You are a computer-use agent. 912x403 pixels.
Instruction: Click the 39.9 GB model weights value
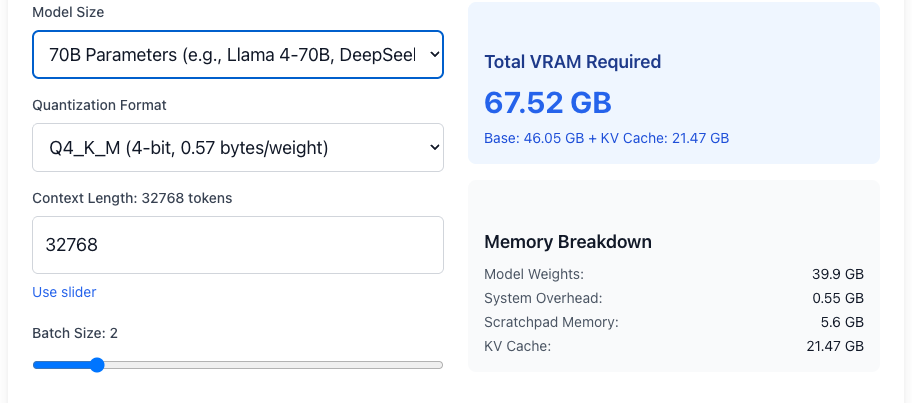(838, 274)
